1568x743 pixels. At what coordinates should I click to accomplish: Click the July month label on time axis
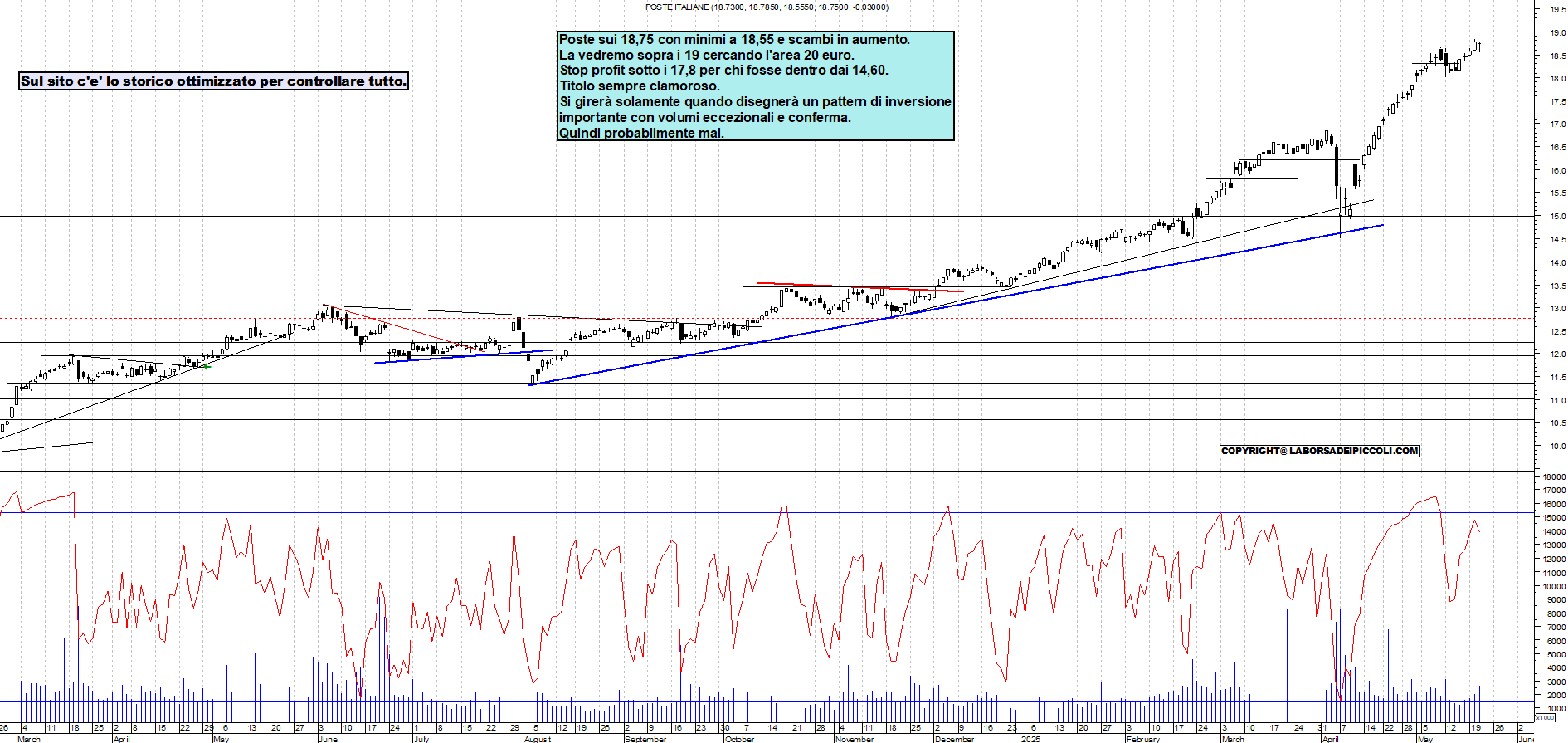421,739
